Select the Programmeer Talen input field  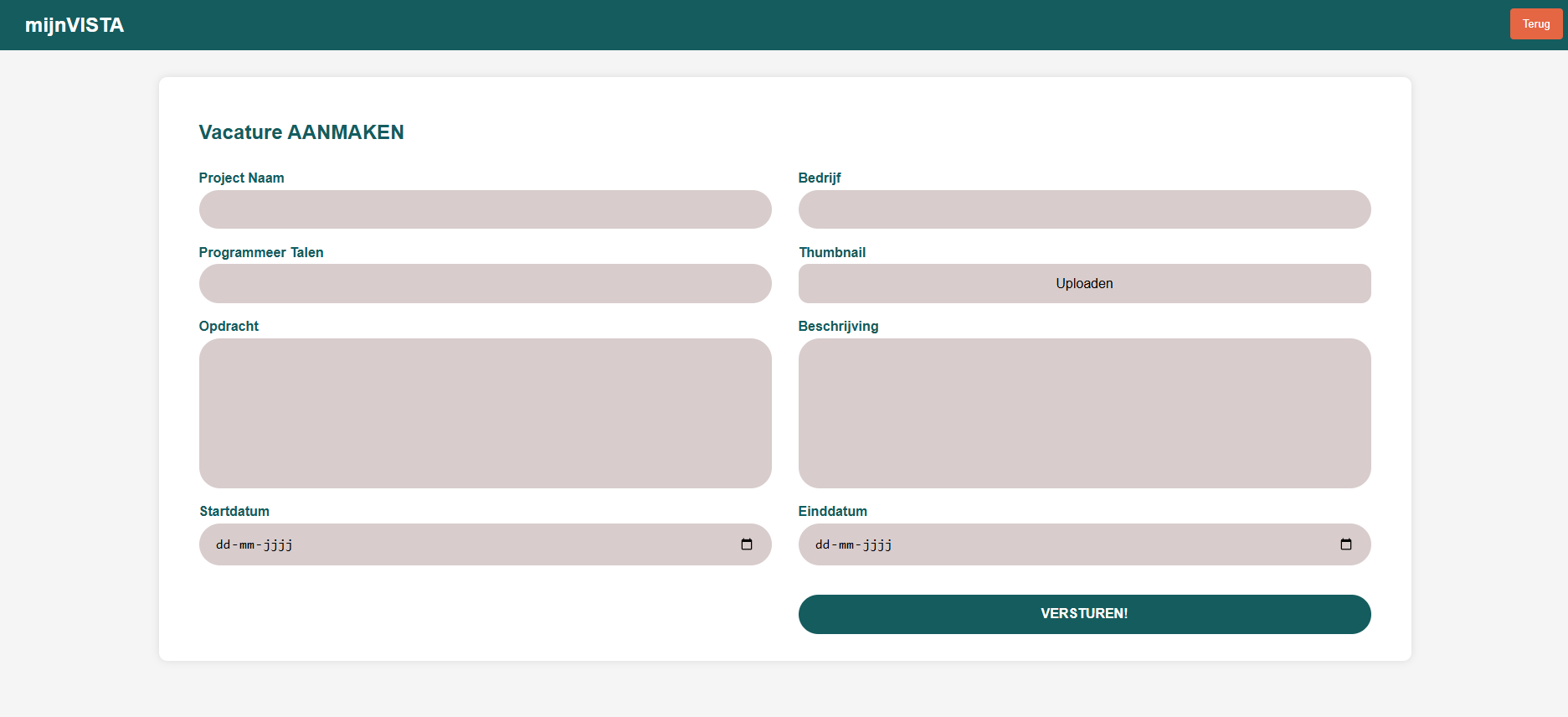485,284
